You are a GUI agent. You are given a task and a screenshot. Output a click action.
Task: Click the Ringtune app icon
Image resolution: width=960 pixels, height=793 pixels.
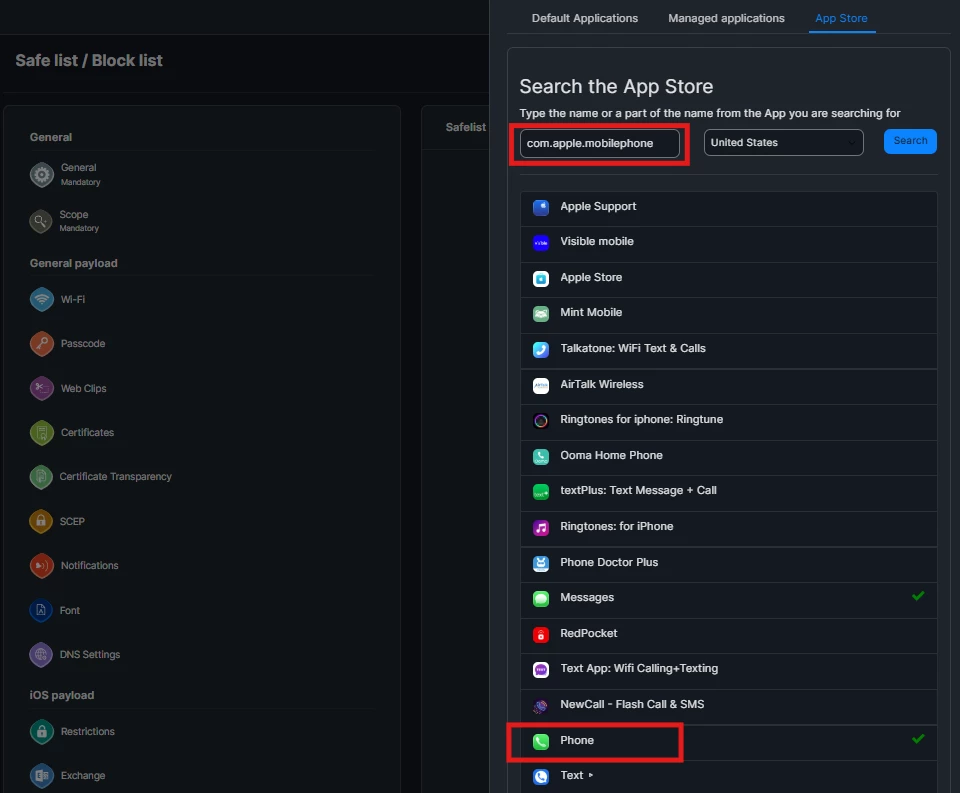point(541,421)
